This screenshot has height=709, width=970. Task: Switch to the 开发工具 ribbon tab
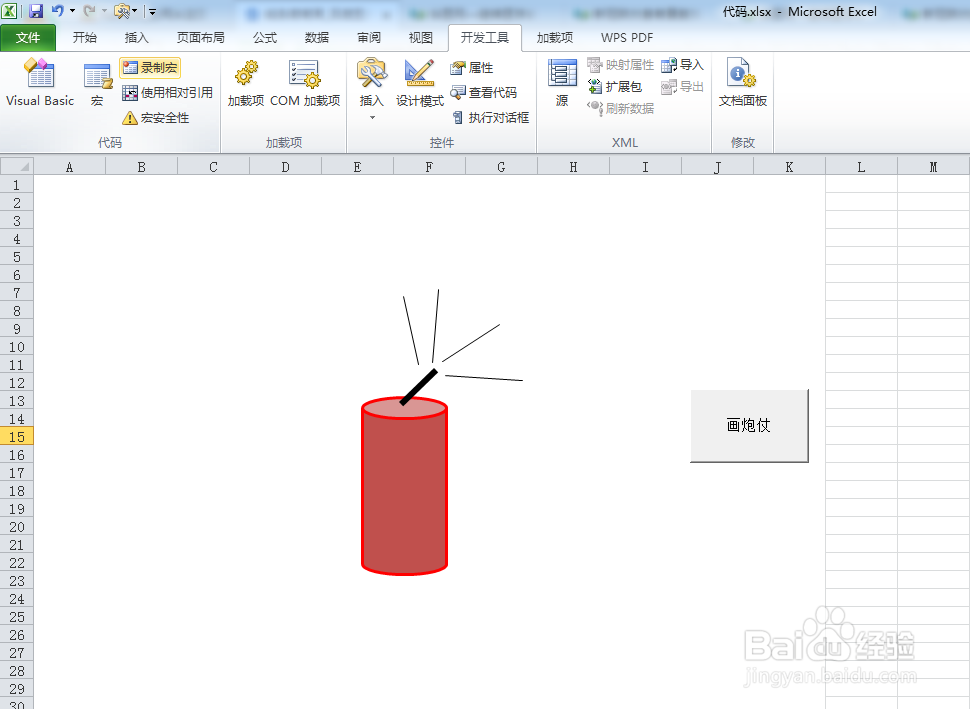tap(485, 37)
